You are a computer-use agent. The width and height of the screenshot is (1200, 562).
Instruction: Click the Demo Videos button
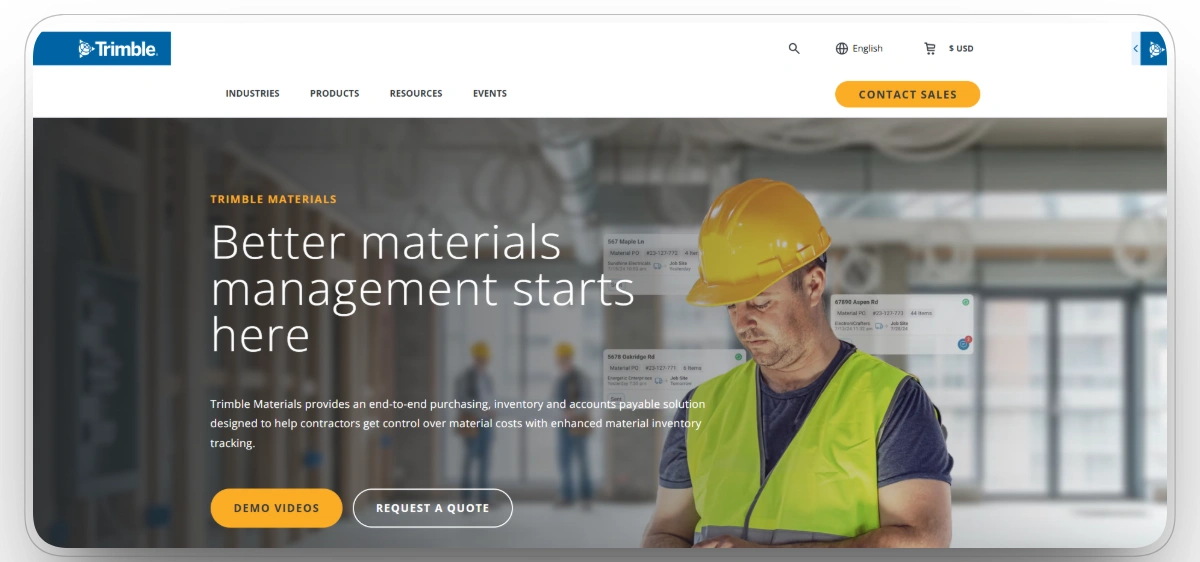pos(276,508)
